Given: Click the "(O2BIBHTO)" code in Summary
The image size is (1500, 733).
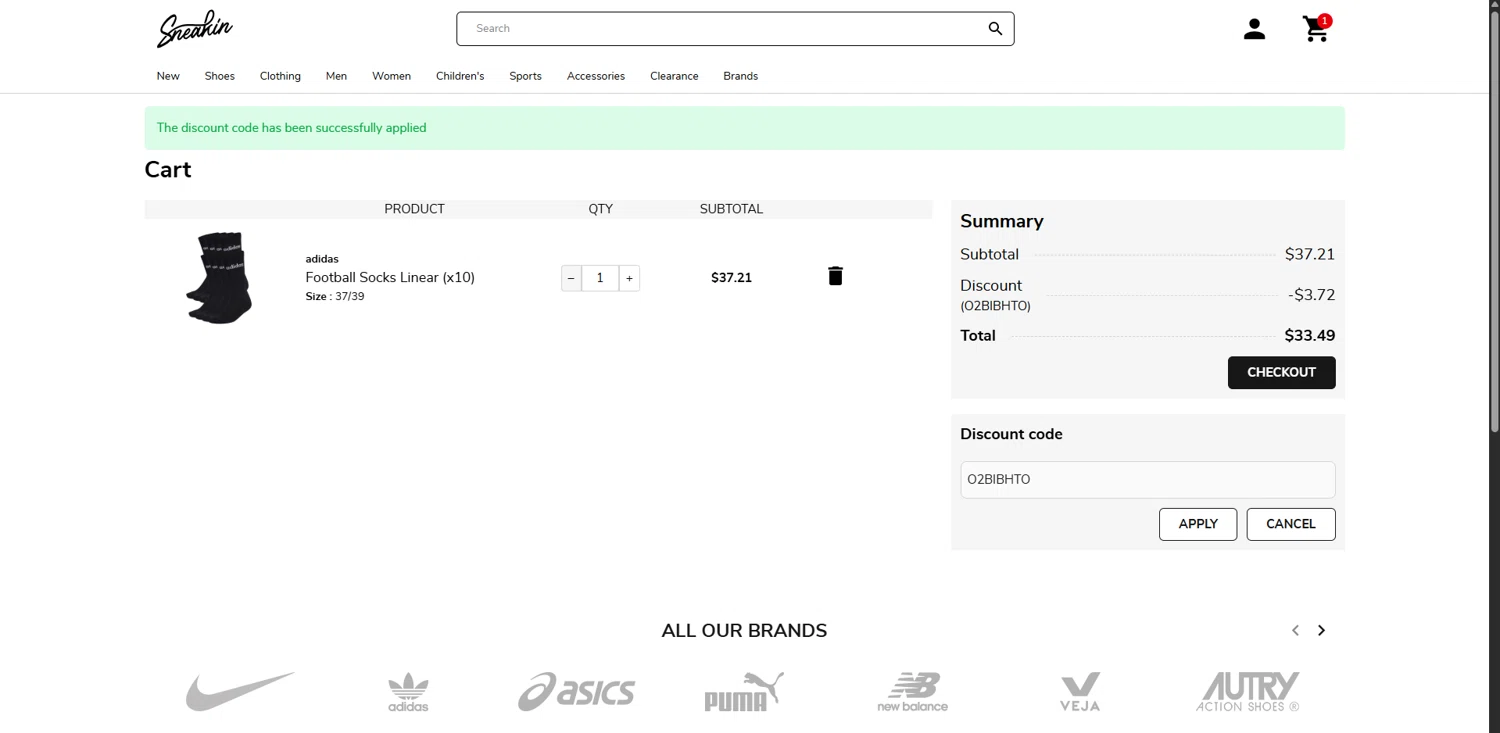Looking at the screenshot, I should [x=995, y=306].
